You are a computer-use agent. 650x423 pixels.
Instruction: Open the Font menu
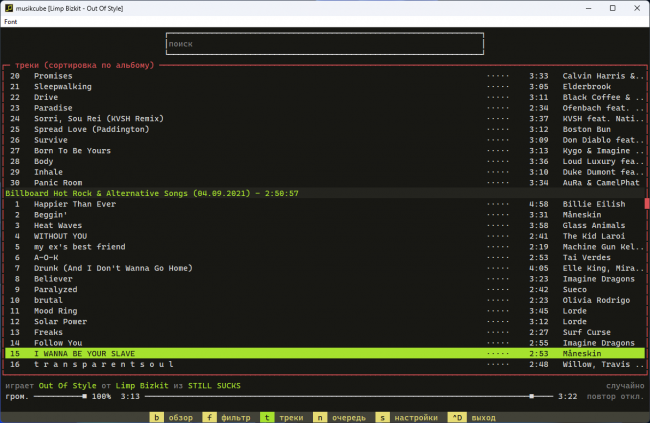[x=11, y=22]
